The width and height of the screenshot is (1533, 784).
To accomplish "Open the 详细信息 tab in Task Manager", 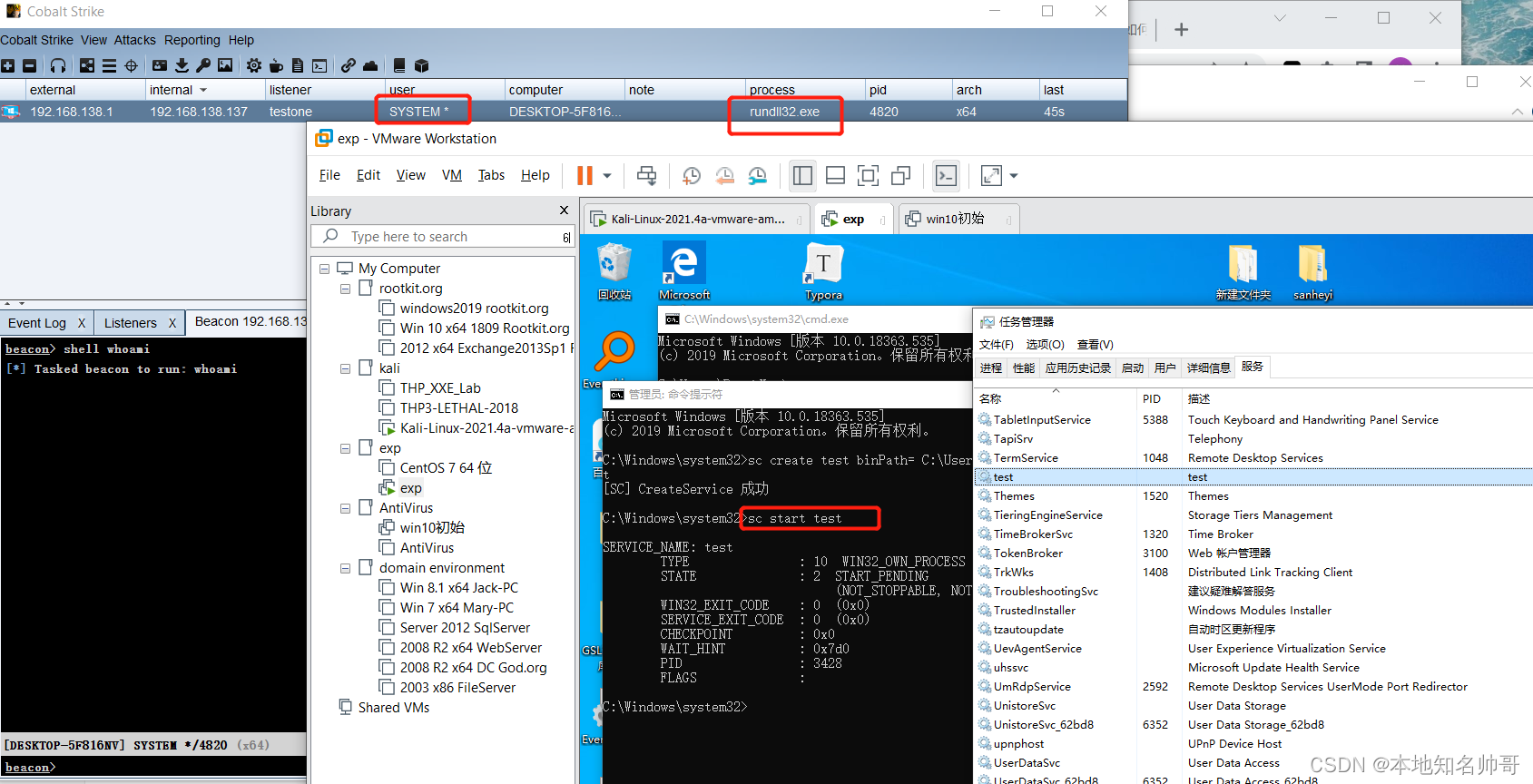I will tap(1209, 367).
